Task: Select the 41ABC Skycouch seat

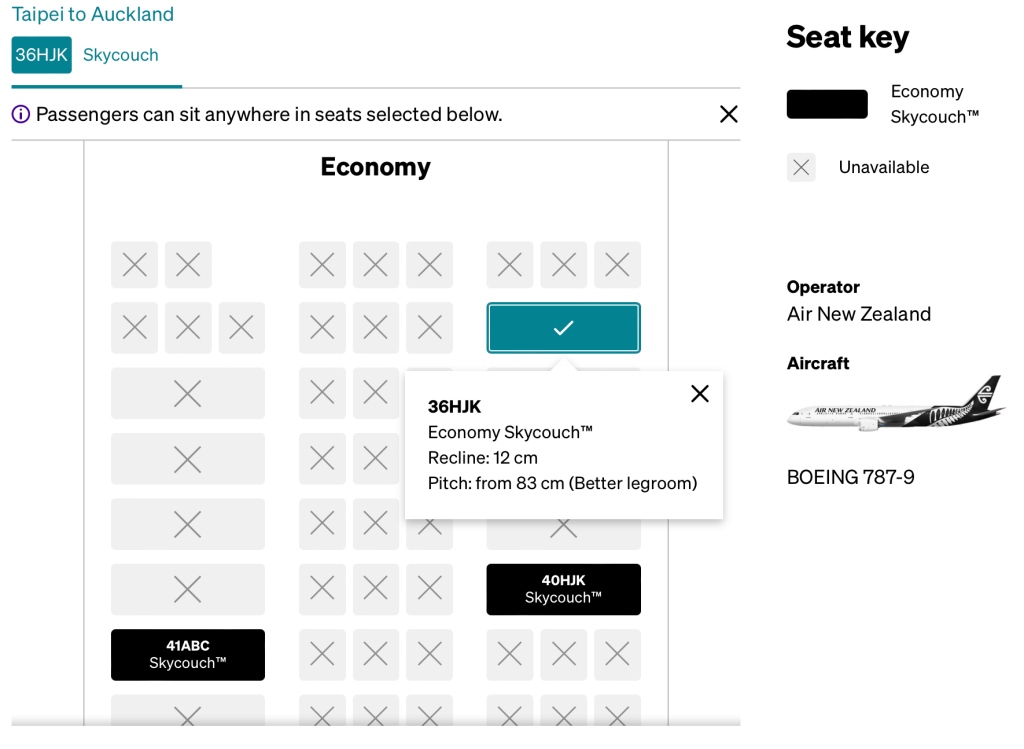Action: [187, 654]
